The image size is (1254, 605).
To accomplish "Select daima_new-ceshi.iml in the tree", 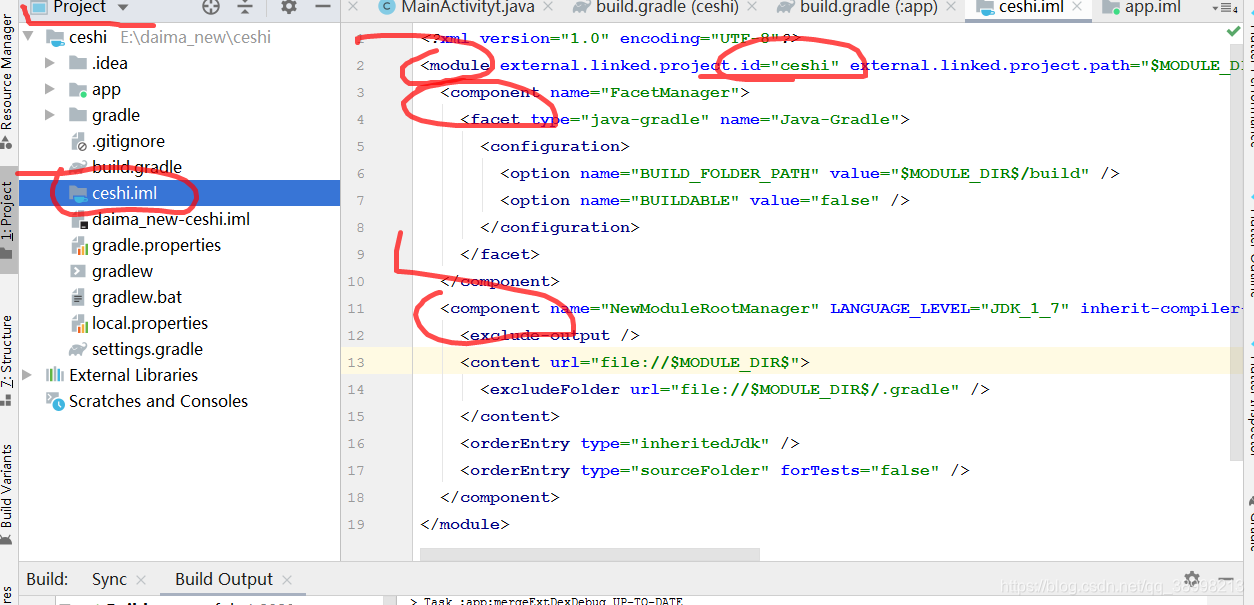I will [171, 219].
